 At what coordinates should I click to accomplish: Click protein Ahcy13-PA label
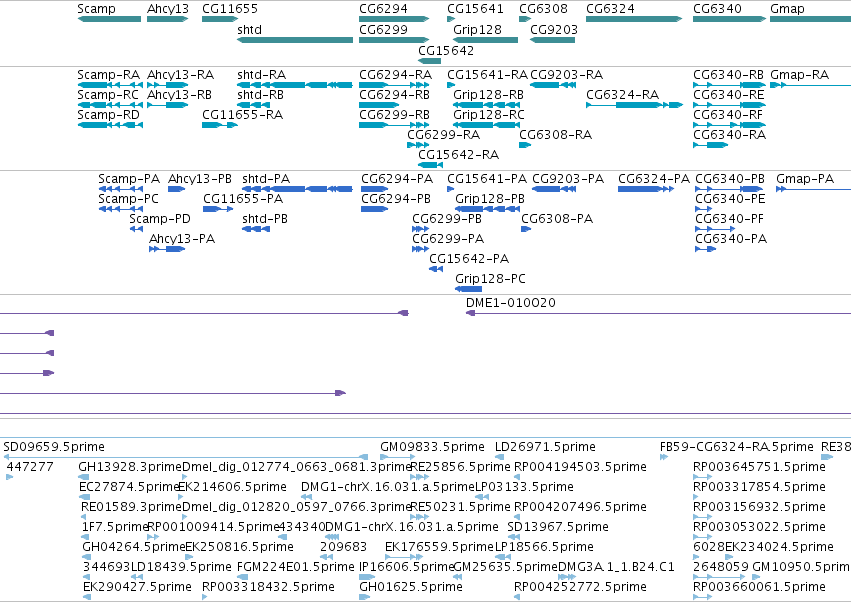(182, 239)
